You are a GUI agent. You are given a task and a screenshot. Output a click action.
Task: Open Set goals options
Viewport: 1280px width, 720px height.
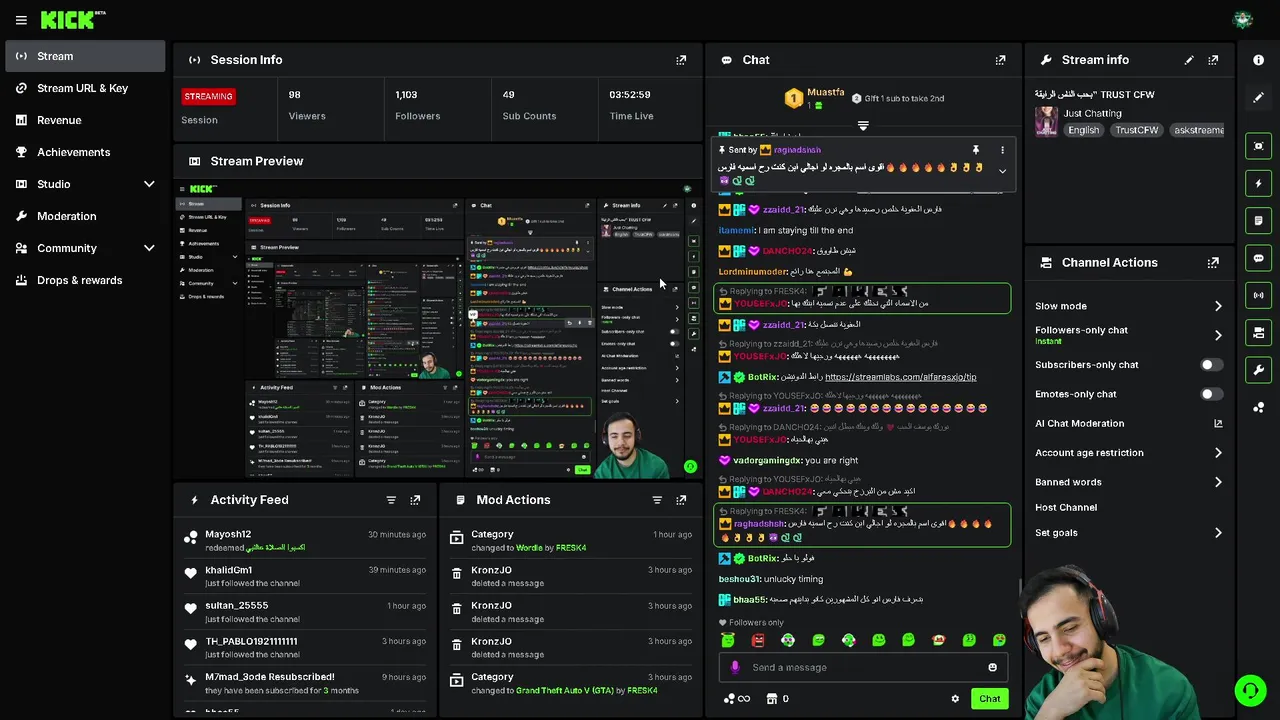pos(1129,533)
